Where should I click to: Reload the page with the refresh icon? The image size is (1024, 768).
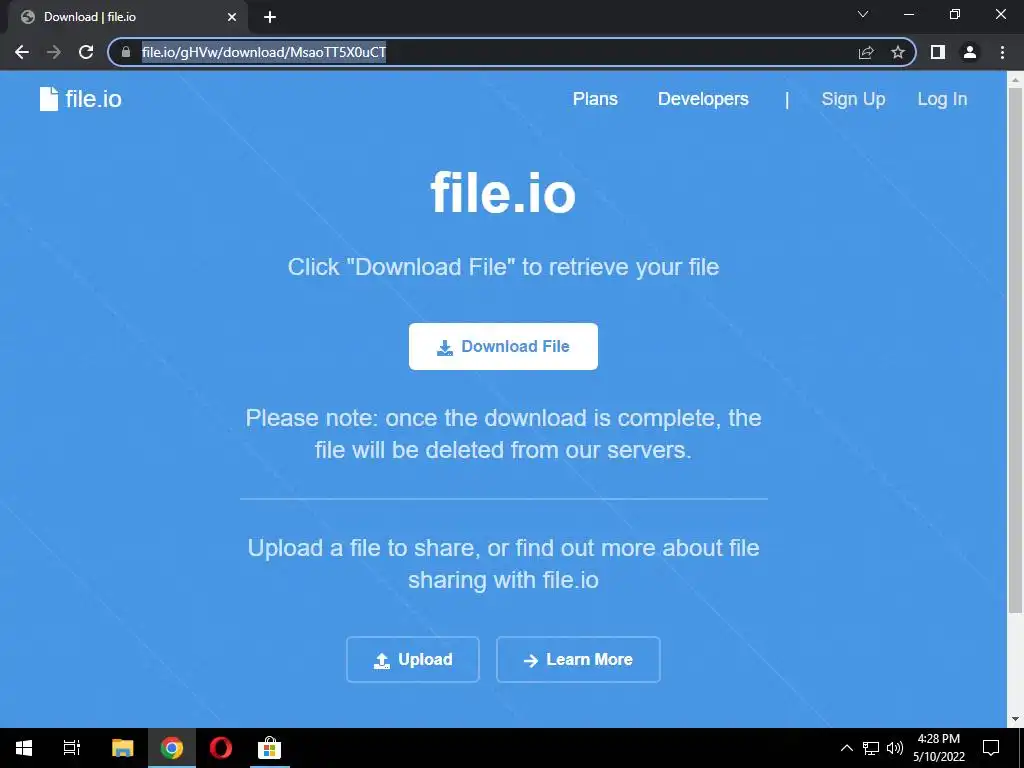point(86,52)
